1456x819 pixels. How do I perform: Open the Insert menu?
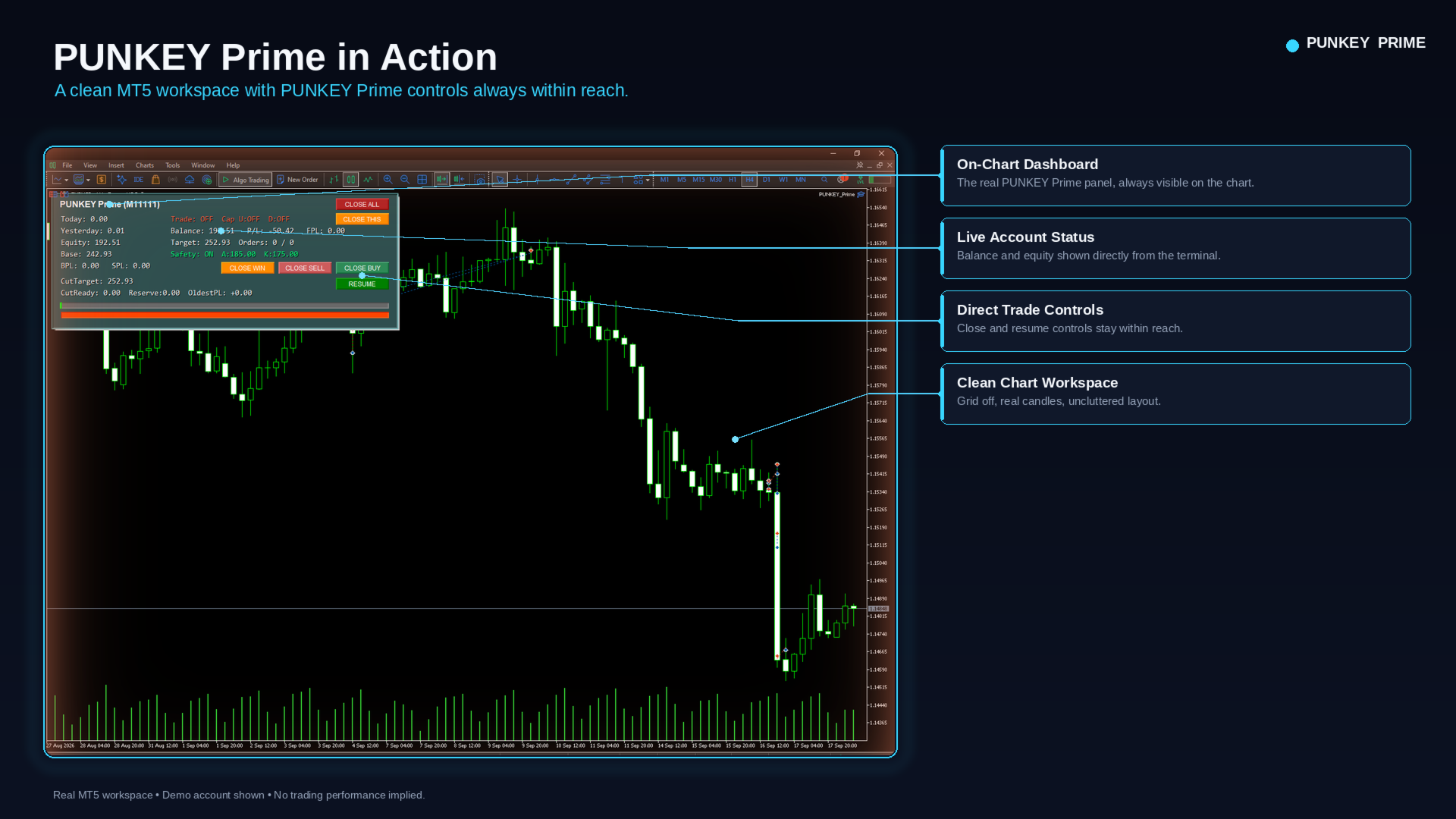[116, 165]
